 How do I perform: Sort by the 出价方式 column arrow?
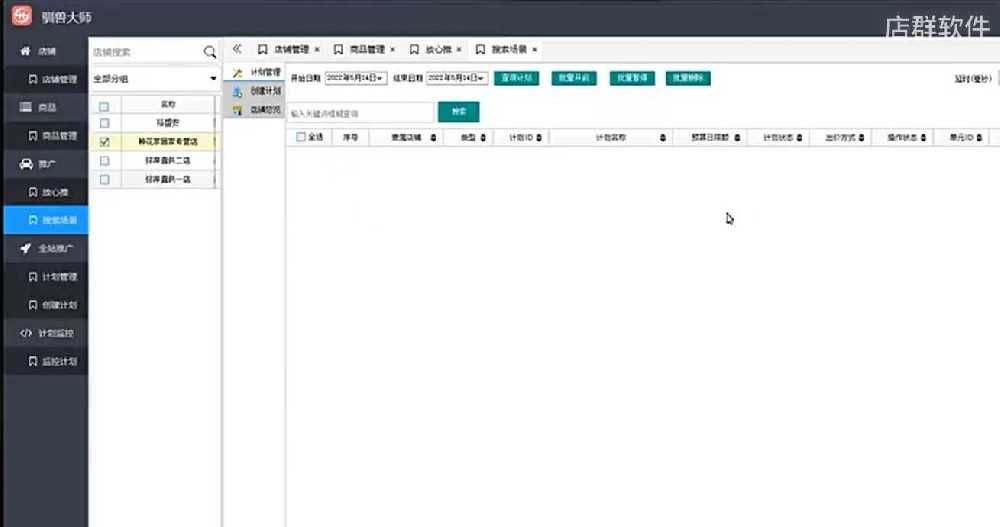click(861, 137)
